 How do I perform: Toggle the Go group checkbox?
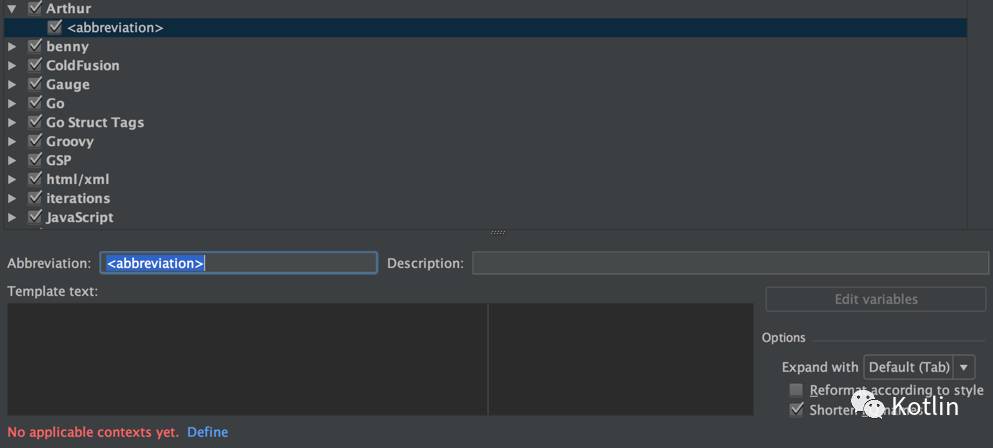(35, 103)
